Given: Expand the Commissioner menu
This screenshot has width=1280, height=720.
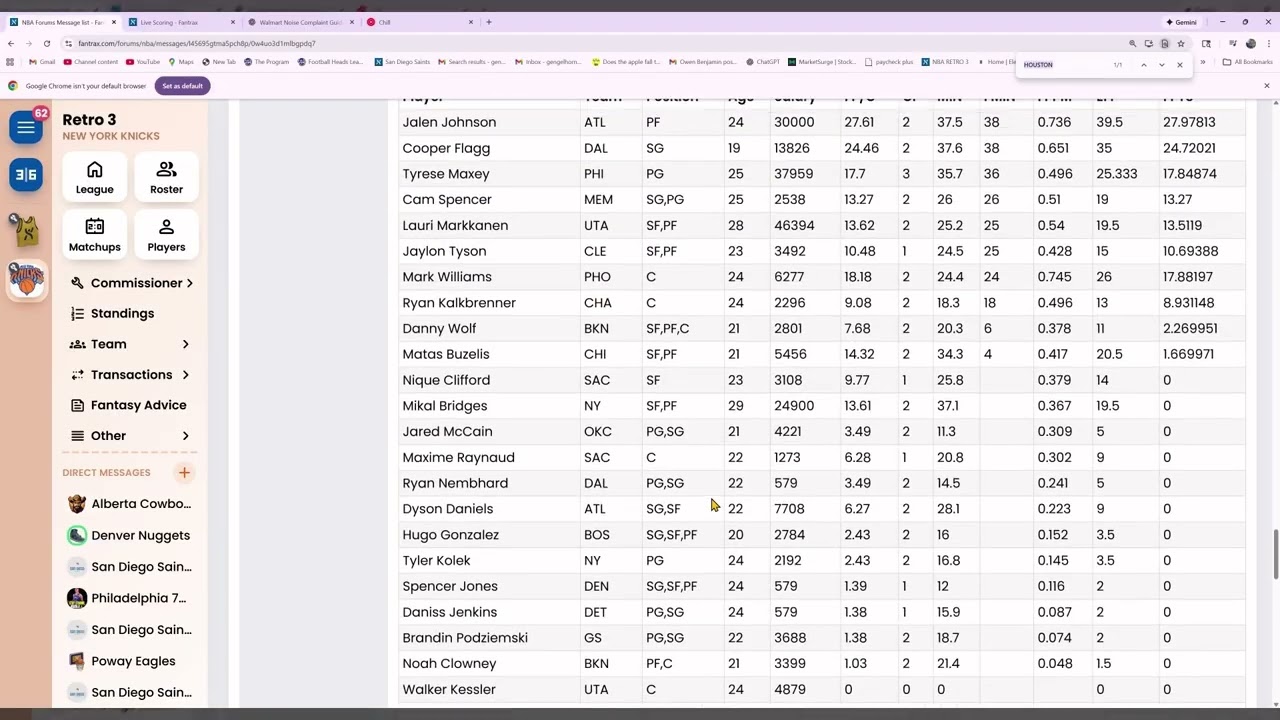Looking at the screenshot, I should click(x=131, y=283).
